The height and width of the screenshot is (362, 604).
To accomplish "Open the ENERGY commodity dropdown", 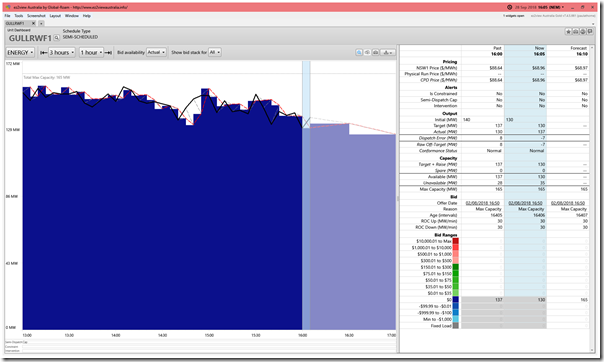I will [x=20, y=52].
